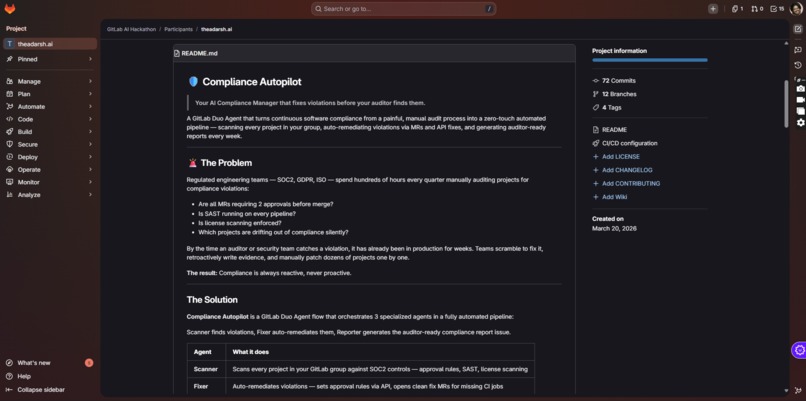Viewport: 806px width, 401px height.
Task: Click the Secure shield sidebar icon
Action: 9,144
